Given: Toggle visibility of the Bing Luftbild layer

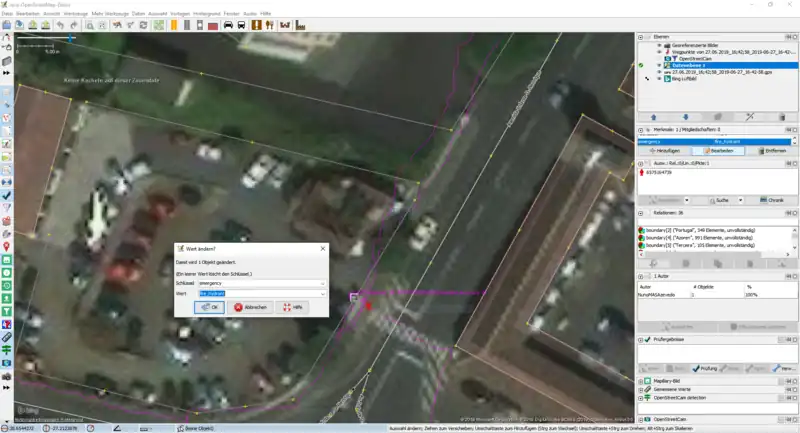Looking at the screenshot, I should pos(659,78).
